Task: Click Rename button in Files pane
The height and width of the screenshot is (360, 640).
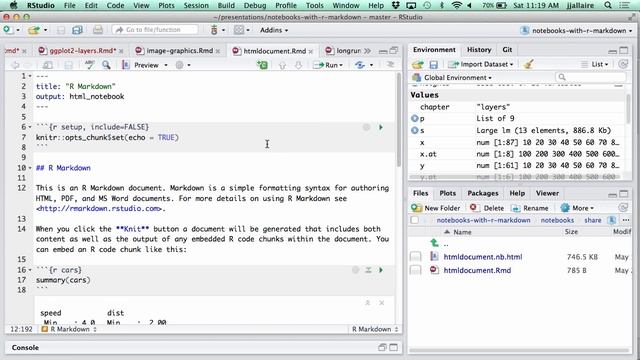Action: pos(530,208)
